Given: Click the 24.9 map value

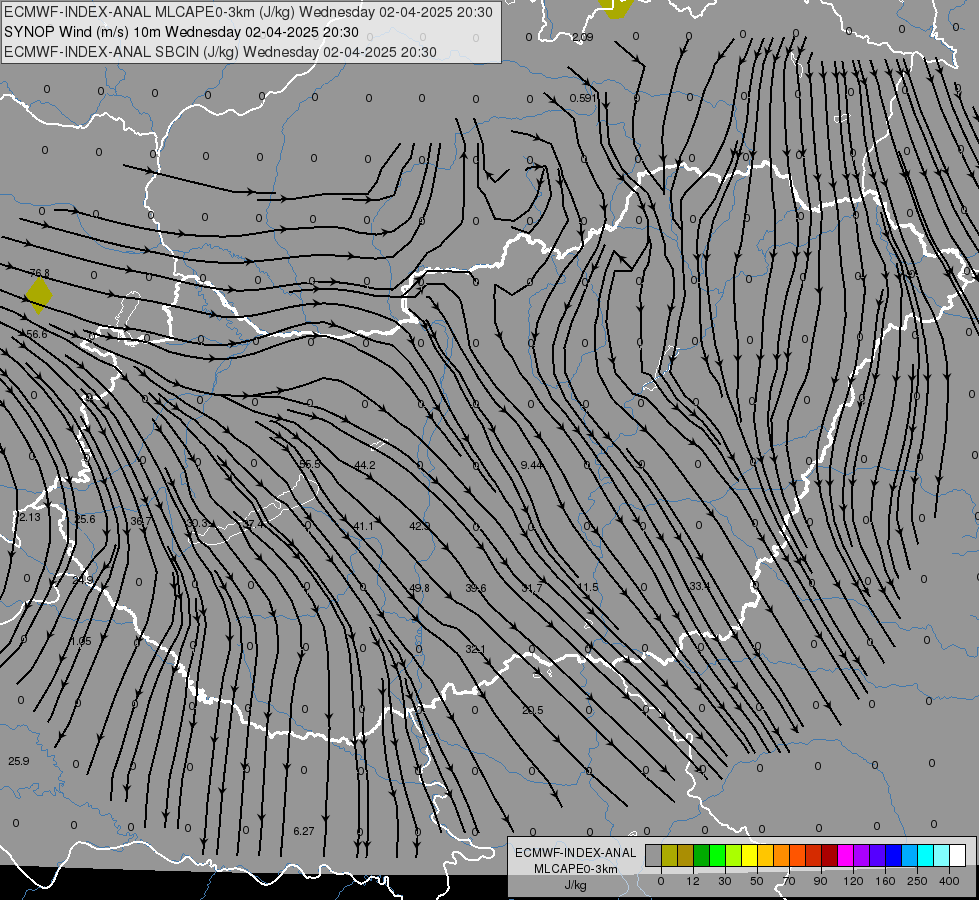Looking at the screenshot, I should pos(82,580).
